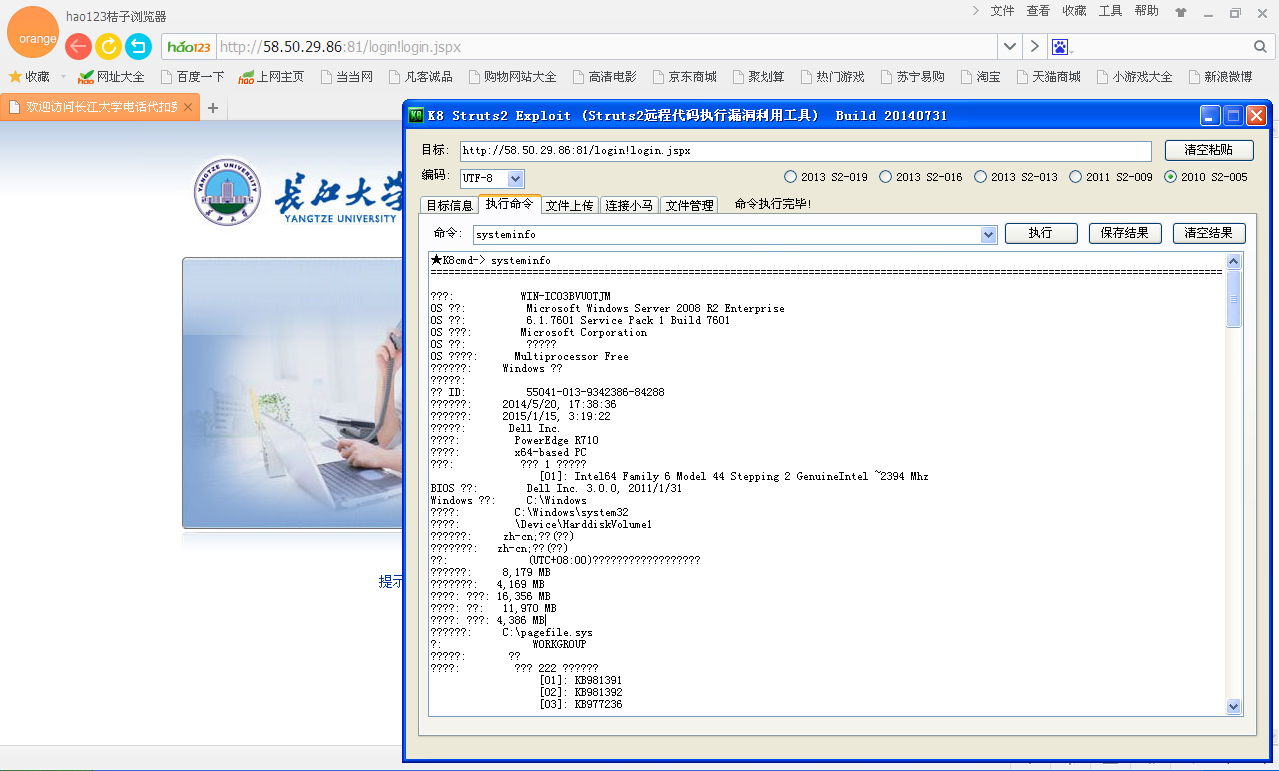
Task: Switch to the 执行命令 tab
Action: 509,204
